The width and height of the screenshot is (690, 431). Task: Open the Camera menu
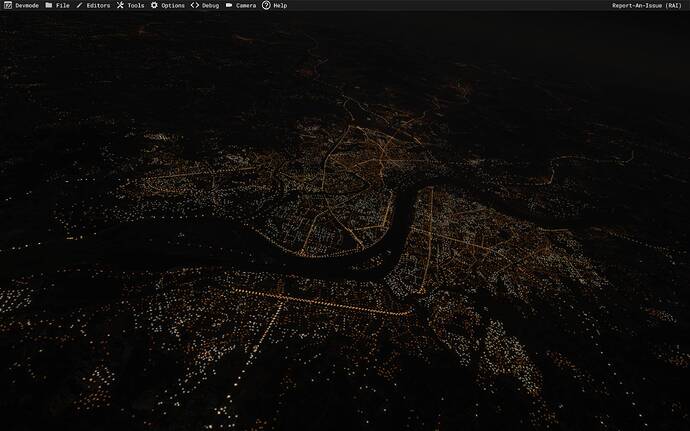(x=241, y=6)
